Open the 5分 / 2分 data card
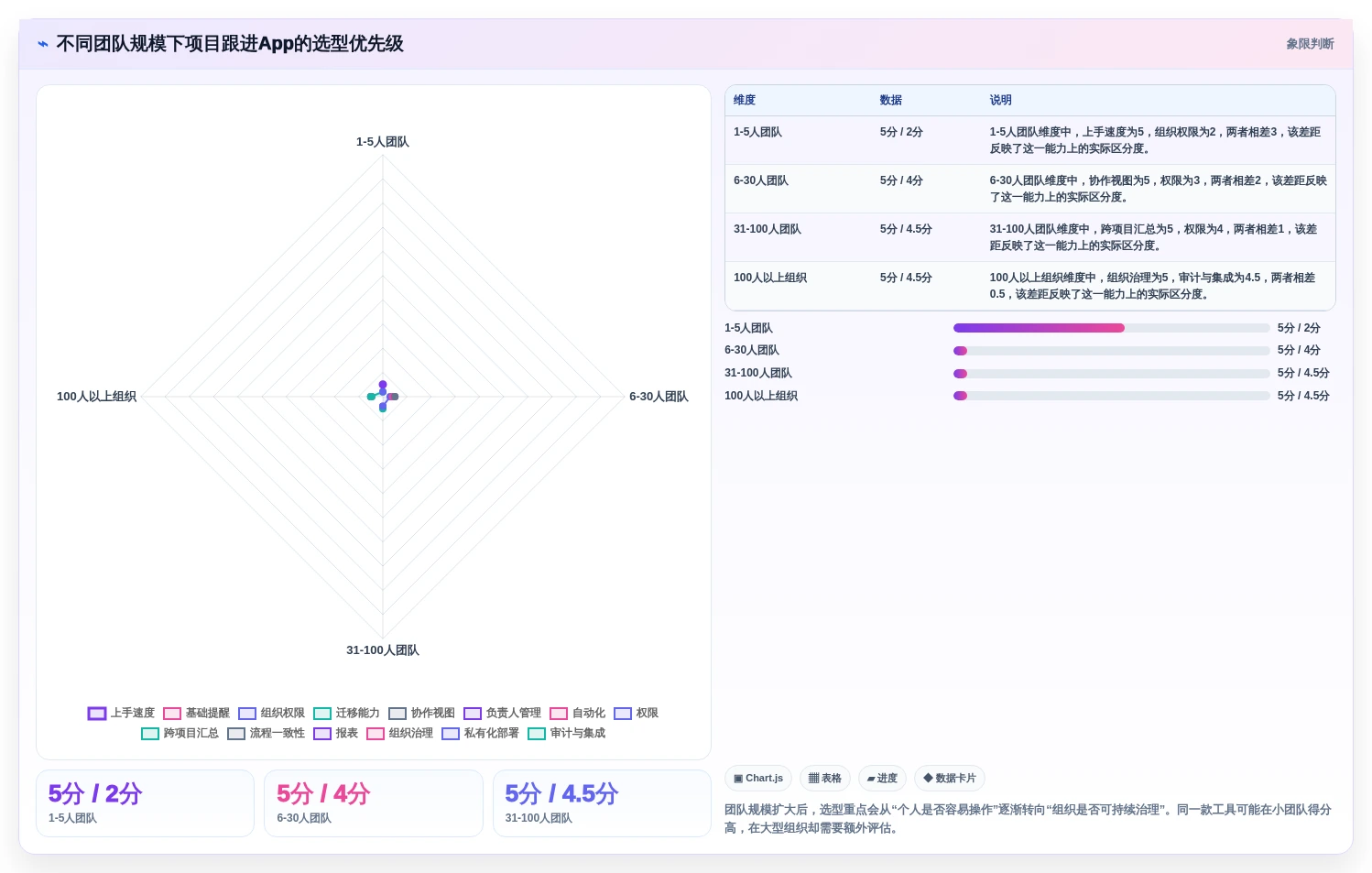The image size is (1372, 873). point(145,803)
